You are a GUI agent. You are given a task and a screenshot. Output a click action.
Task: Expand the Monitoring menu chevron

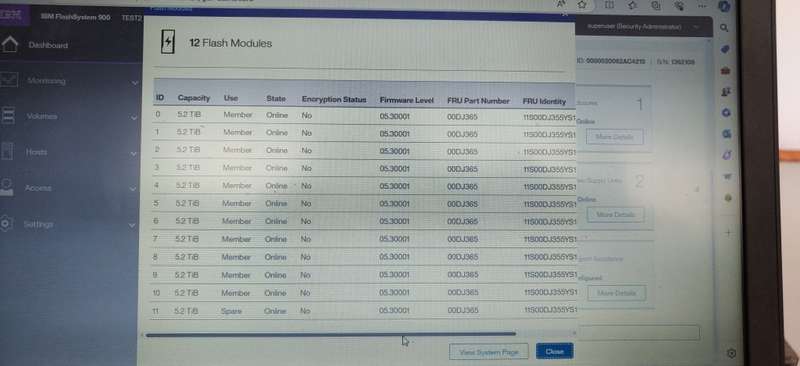(x=135, y=82)
